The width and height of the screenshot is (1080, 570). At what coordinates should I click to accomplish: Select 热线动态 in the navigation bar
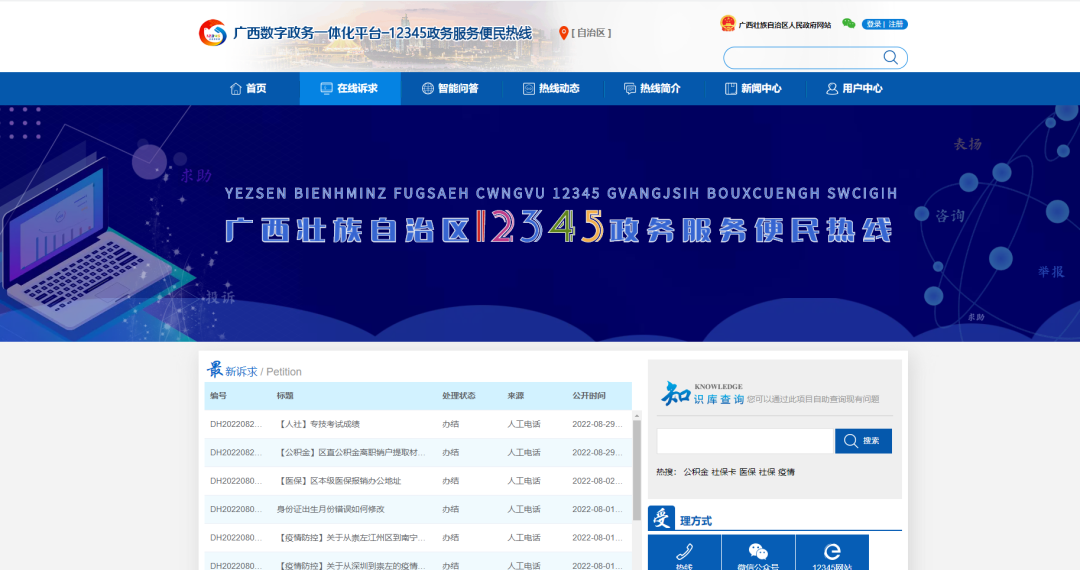(551, 88)
